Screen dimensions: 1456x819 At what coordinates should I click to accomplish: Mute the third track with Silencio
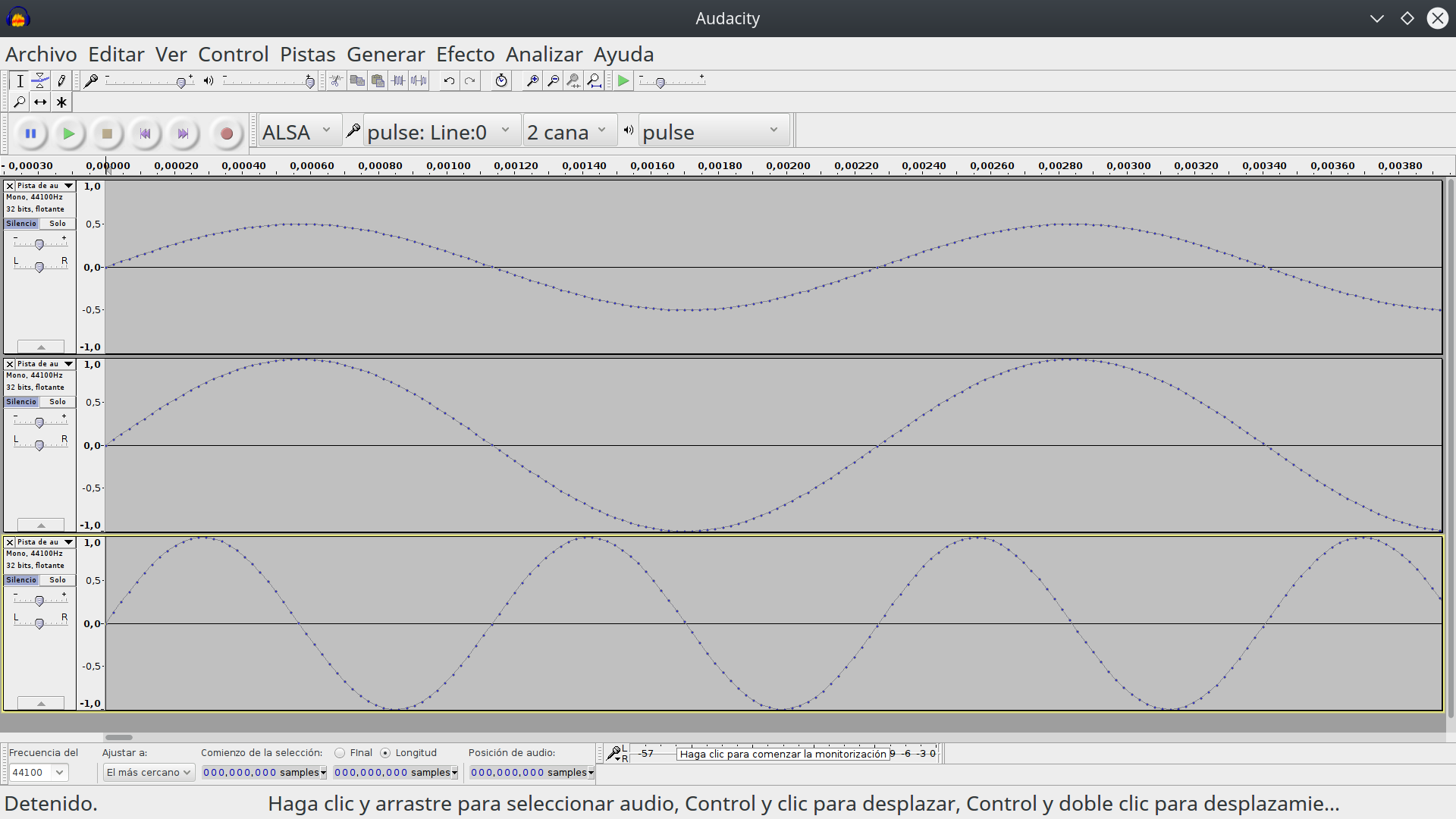coord(21,580)
